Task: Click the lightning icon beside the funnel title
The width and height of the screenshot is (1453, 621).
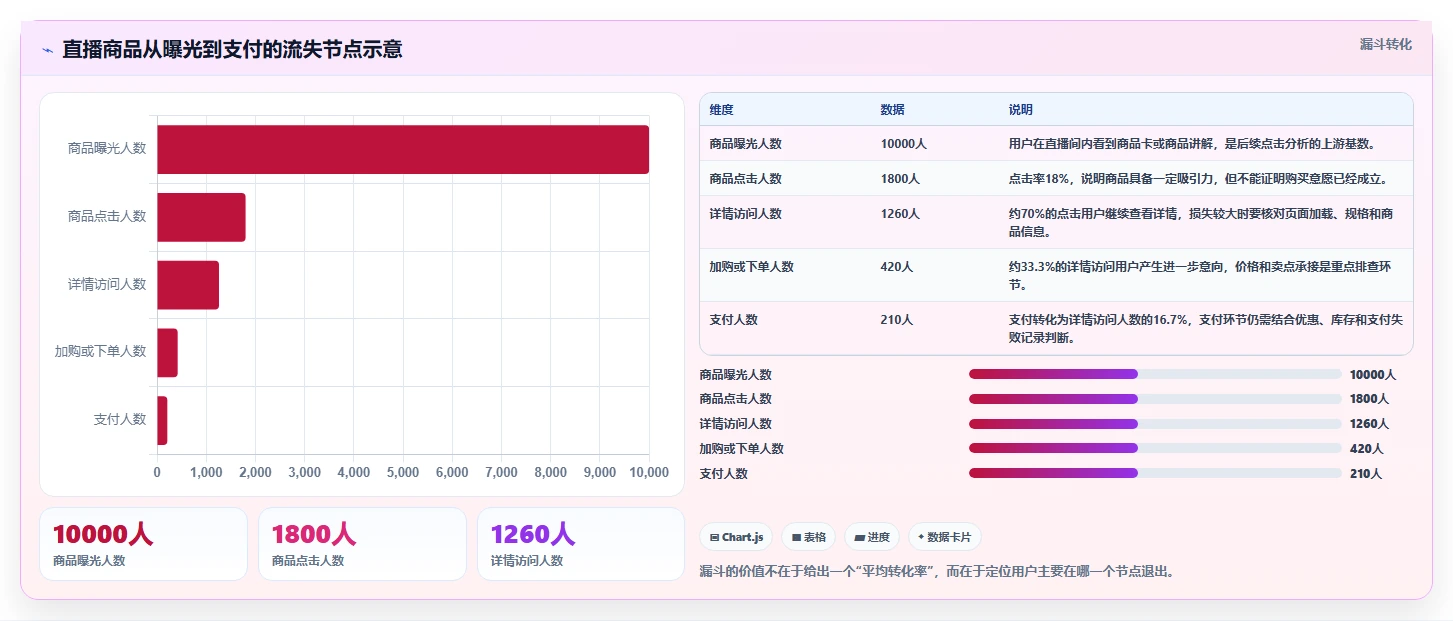Action: pos(47,50)
